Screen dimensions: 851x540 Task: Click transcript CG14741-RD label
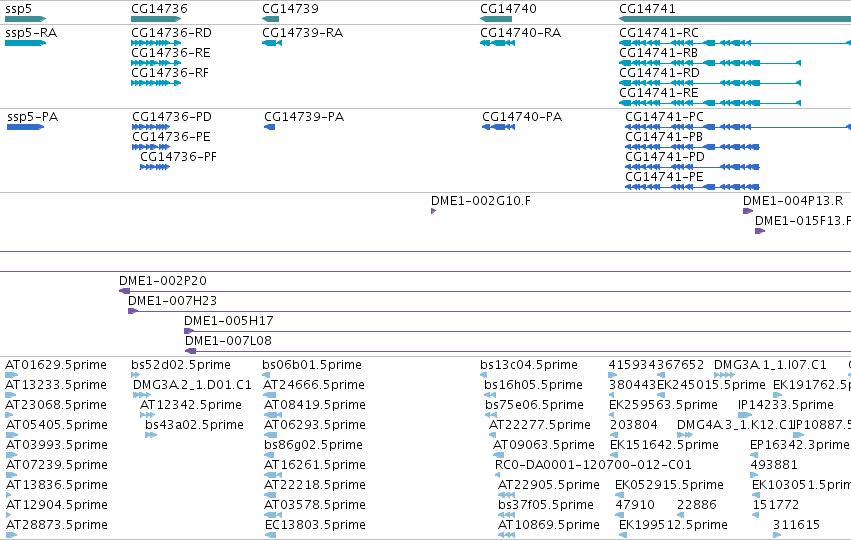coord(659,73)
